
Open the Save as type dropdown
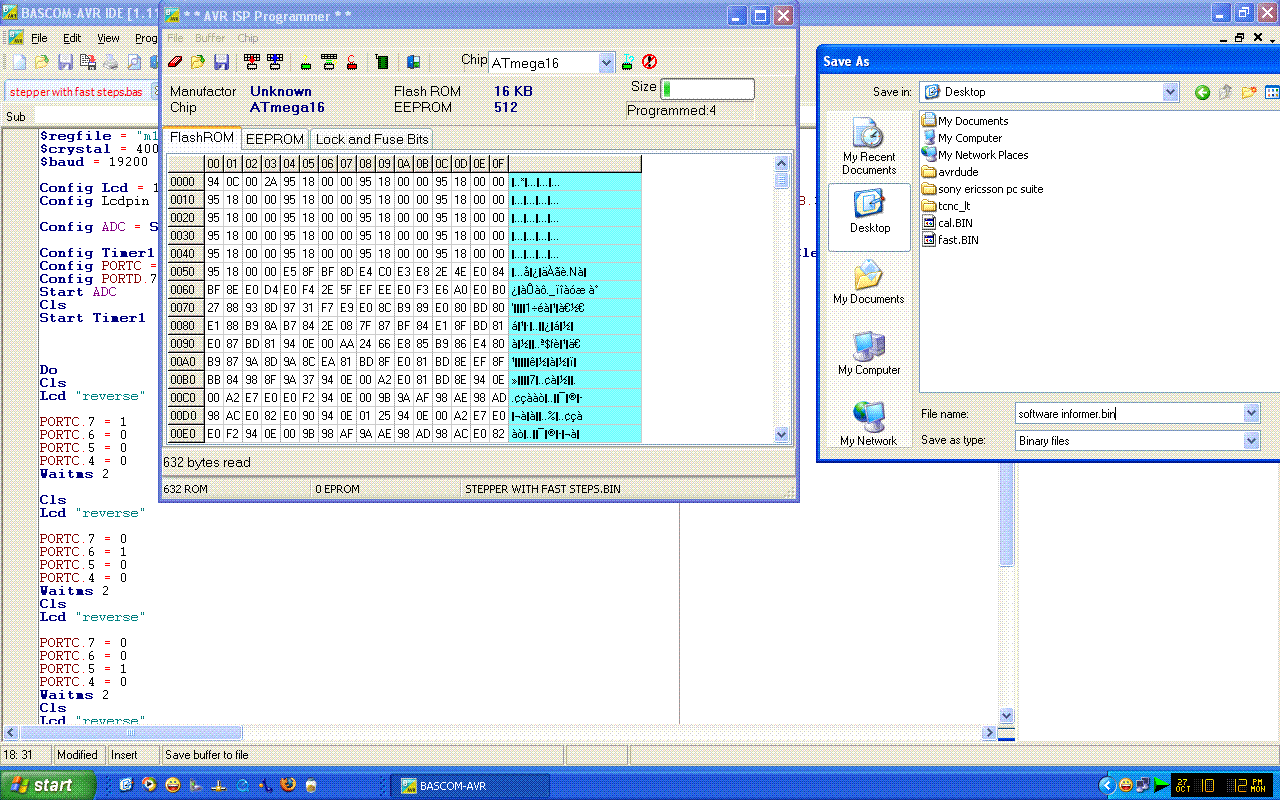coord(1251,441)
